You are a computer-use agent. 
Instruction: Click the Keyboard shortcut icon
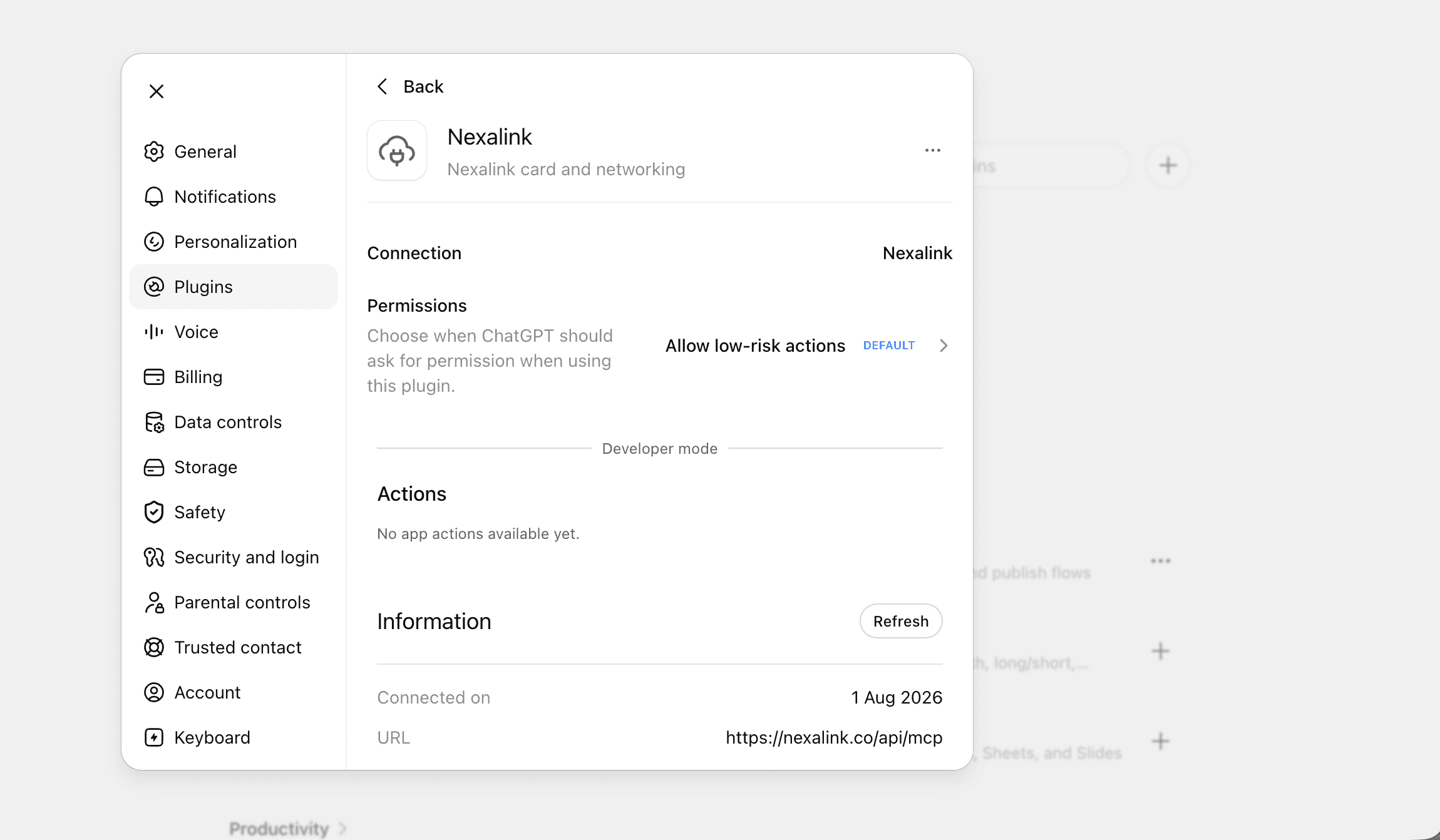tap(154, 737)
